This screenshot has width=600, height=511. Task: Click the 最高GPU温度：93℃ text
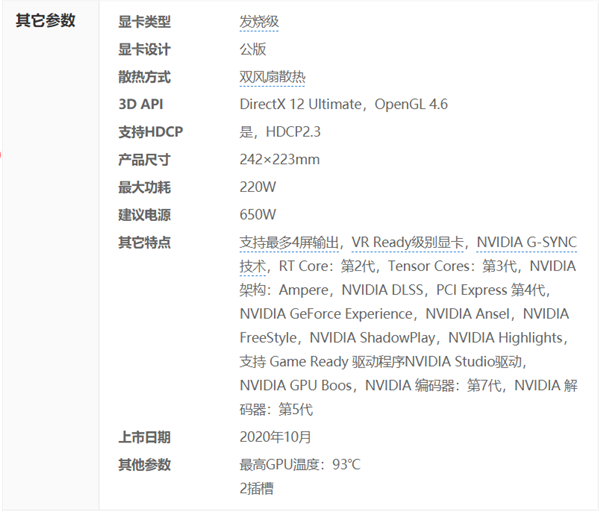(x=299, y=464)
